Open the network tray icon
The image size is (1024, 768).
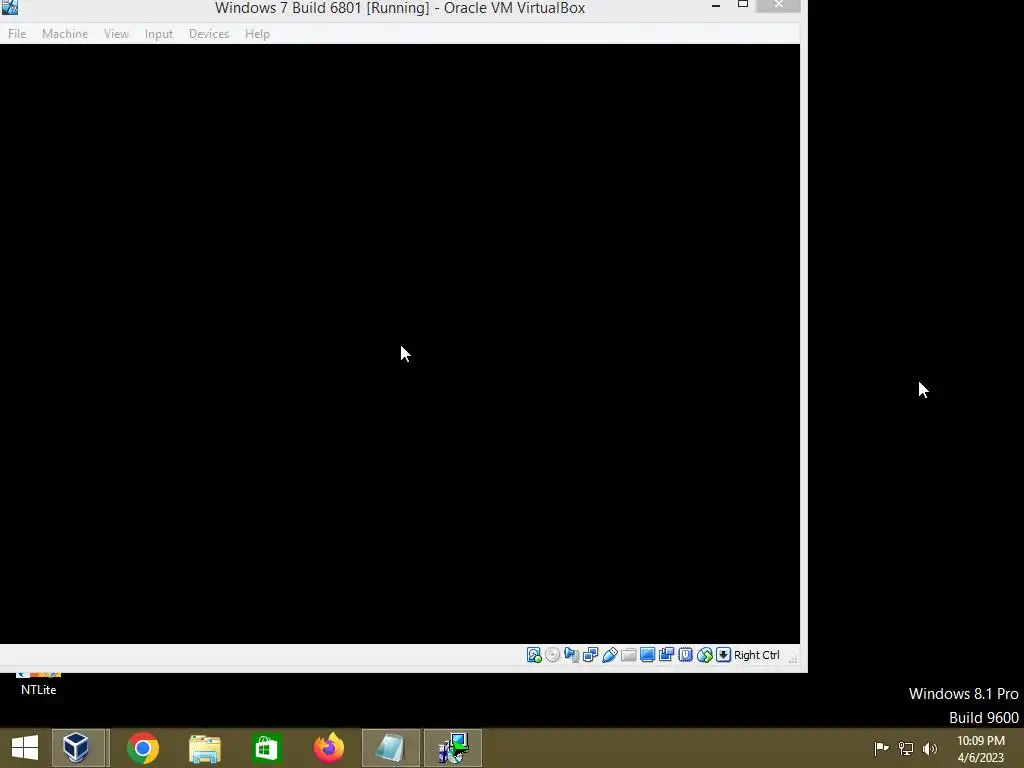(906, 748)
